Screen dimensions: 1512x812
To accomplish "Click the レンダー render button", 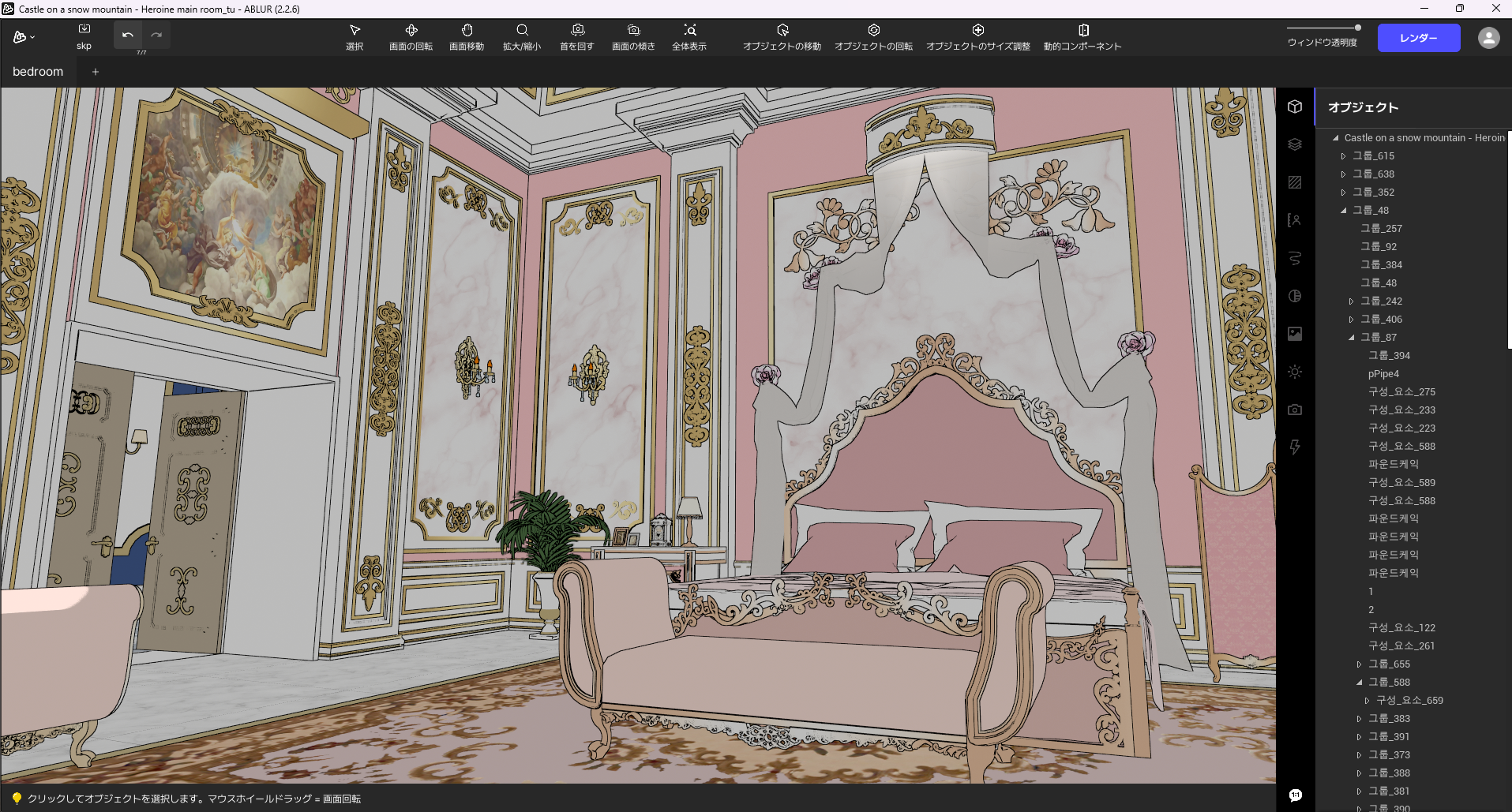I will pos(1419,38).
